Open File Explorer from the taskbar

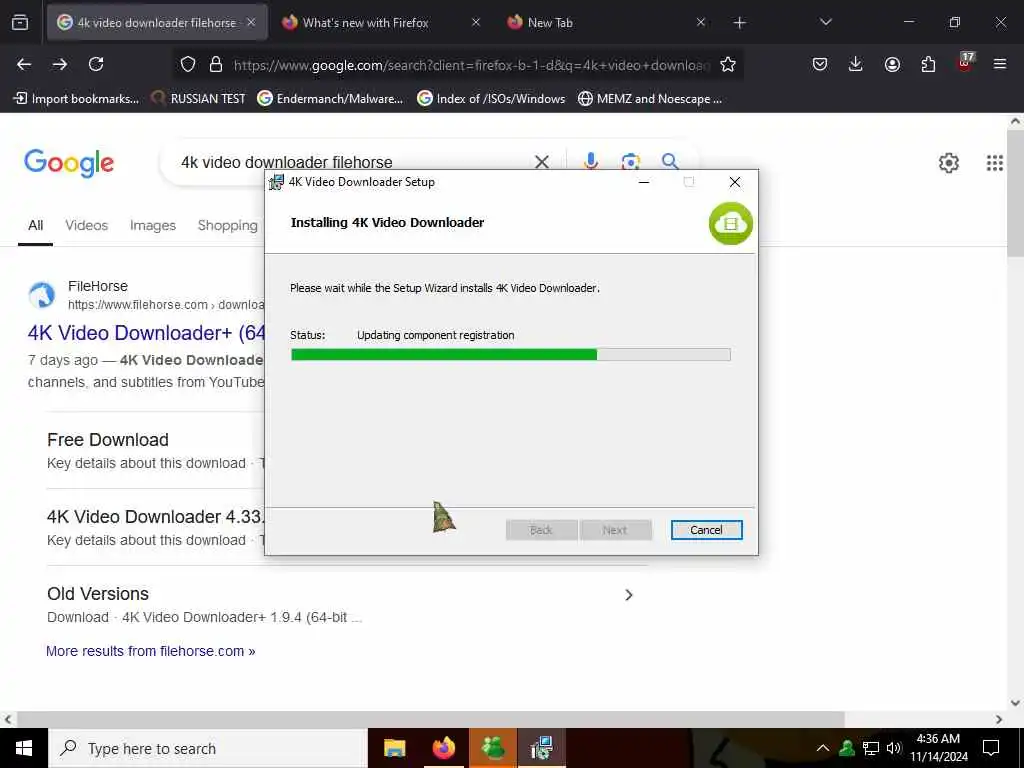(x=394, y=748)
